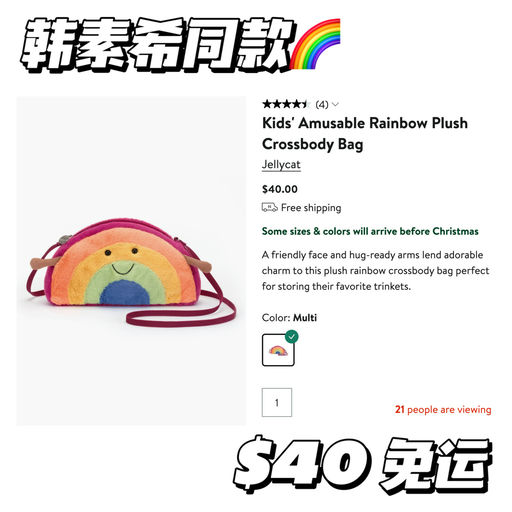This screenshot has height=512, width=512.
Task: Select the Multi rainbow color swatch
Action: click(278, 350)
